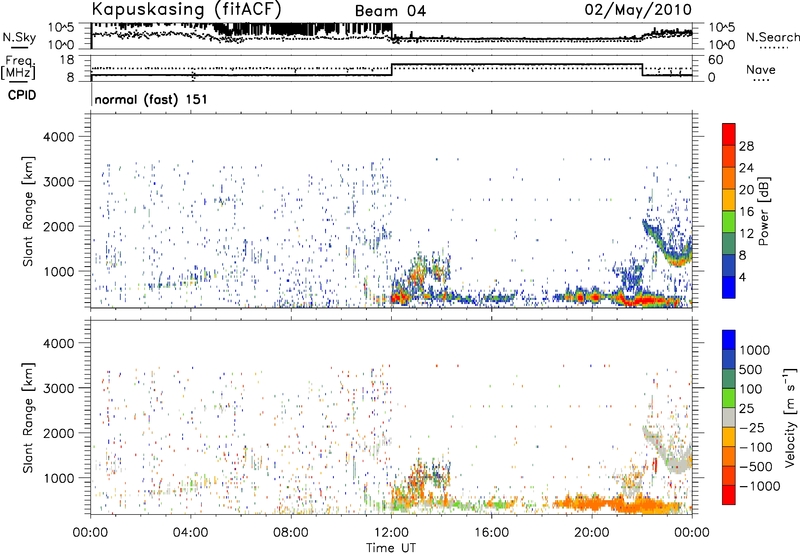The width and height of the screenshot is (800, 554).
Task: Click 'normal (fast) 151' text
Action: tap(151, 99)
